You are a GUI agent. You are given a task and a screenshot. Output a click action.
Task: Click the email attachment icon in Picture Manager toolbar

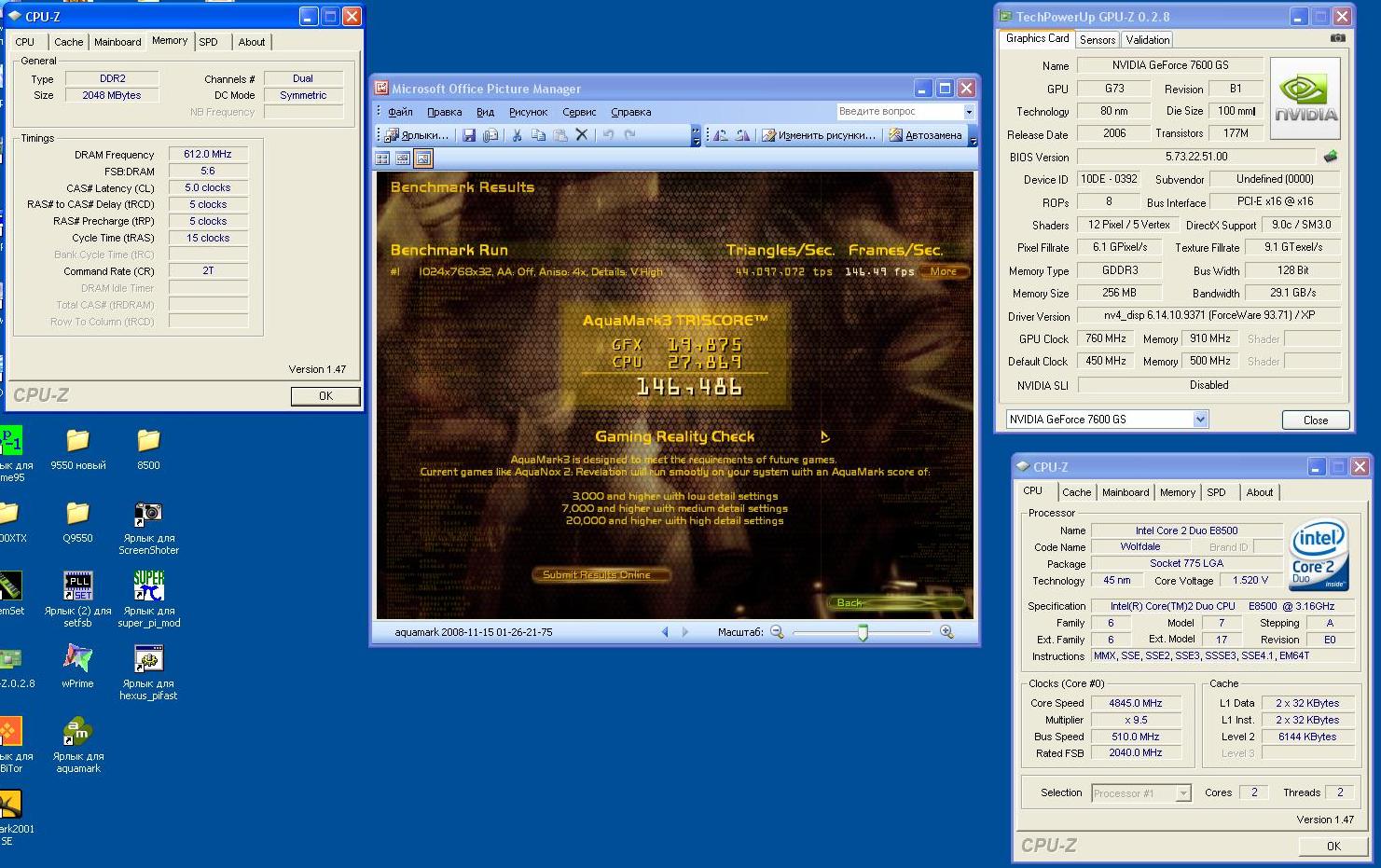point(490,135)
